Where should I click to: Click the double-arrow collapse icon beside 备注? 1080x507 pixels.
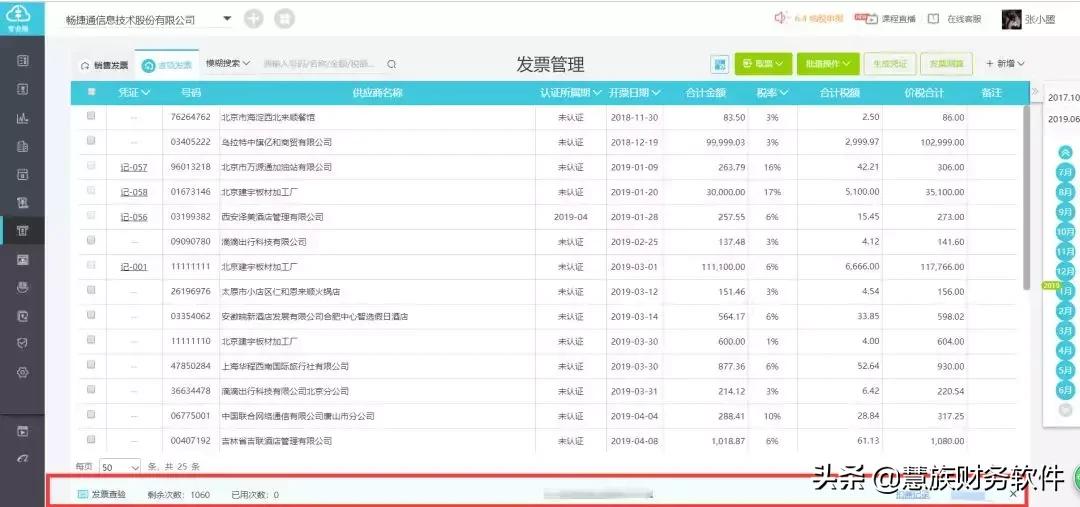(x=1033, y=92)
